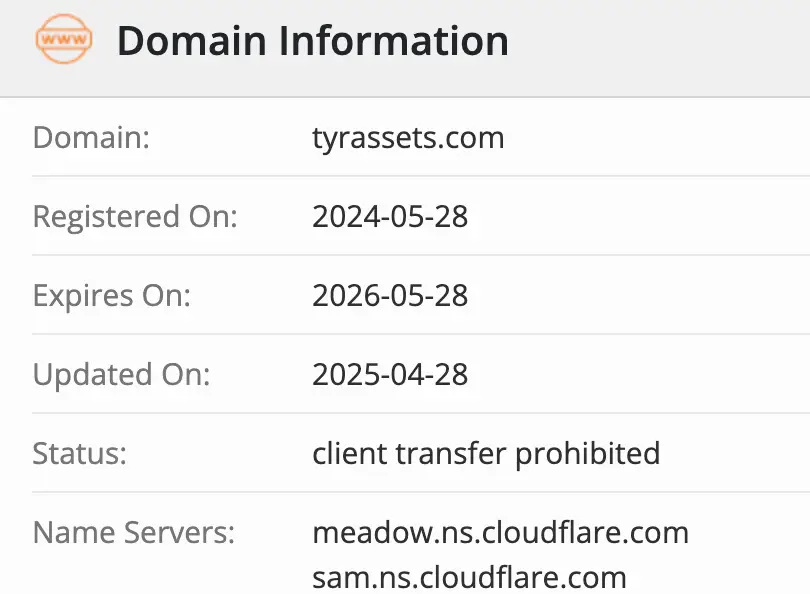
Task: Click the Name Servers: label
Action: [x=134, y=533]
